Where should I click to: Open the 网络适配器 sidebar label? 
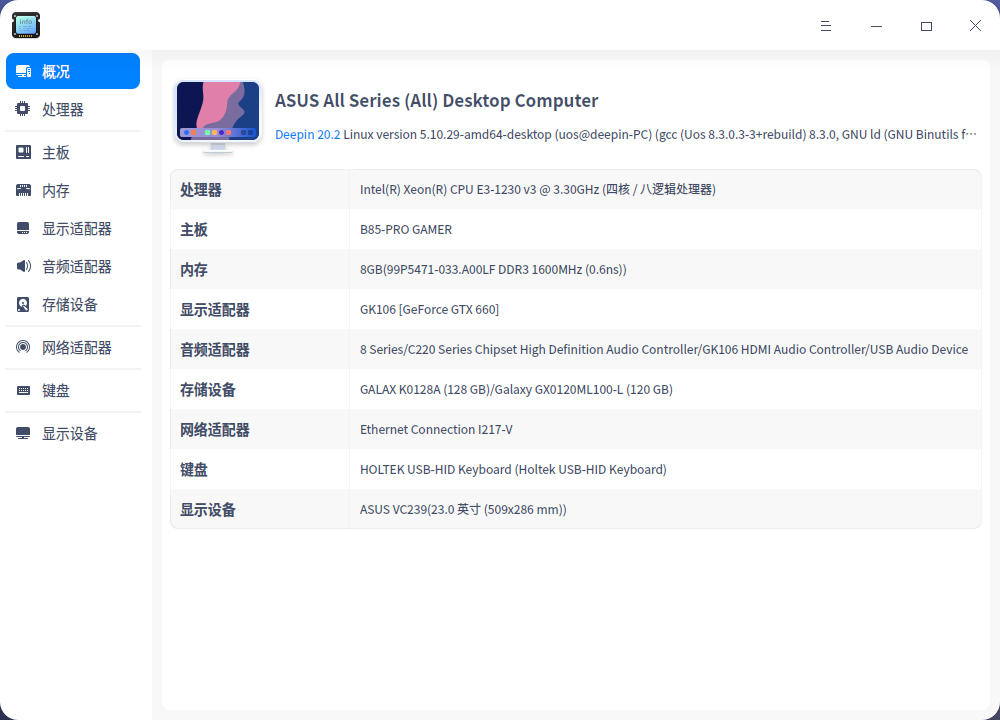point(77,348)
